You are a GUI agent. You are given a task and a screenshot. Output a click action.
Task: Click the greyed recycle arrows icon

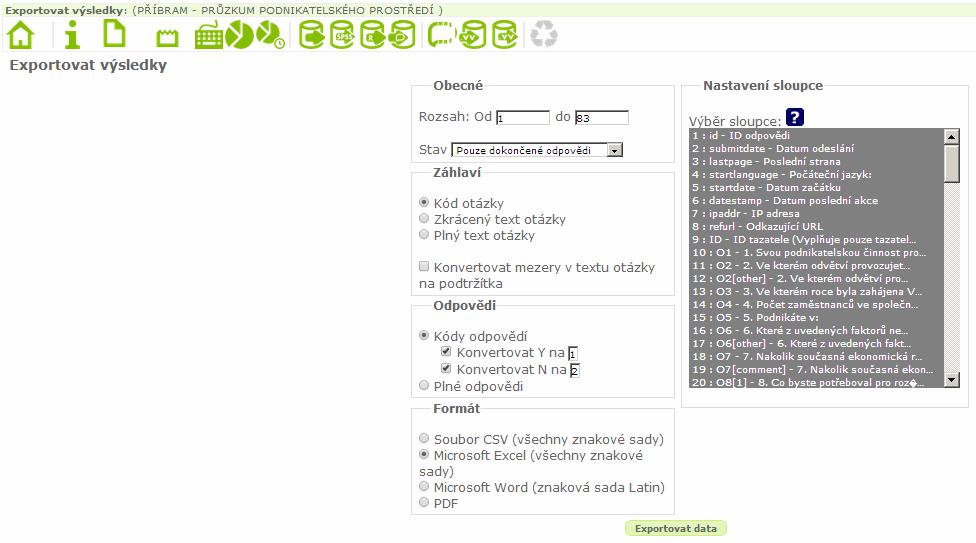[544, 34]
